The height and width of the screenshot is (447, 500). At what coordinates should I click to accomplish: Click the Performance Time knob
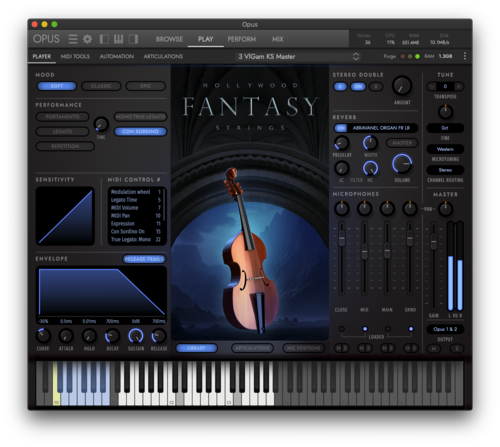pyautogui.click(x=101, y=124)
